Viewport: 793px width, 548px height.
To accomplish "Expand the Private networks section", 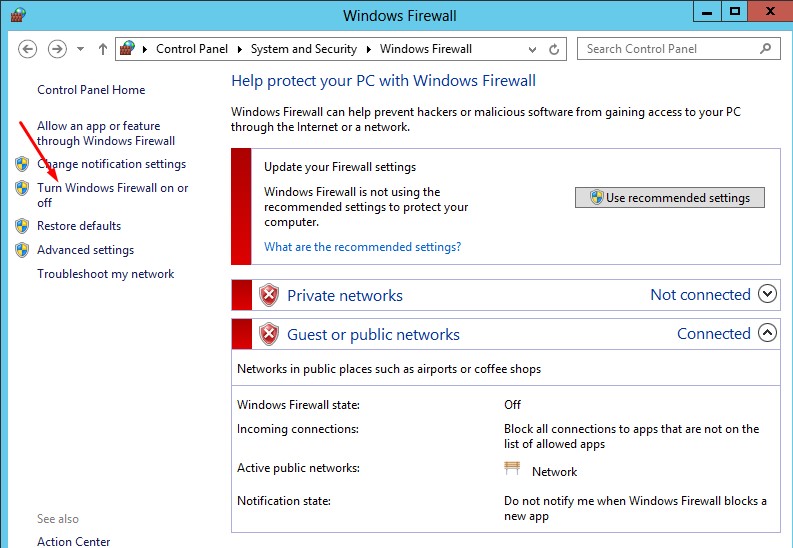I will pyautogui.click(x=767, y=294).
